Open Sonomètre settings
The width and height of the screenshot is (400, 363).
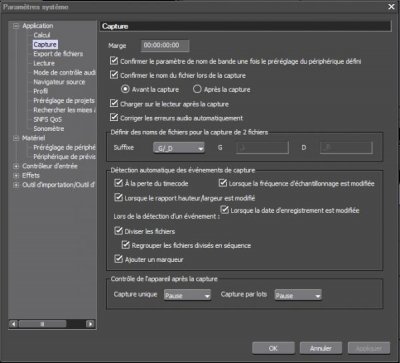point(49,129)
